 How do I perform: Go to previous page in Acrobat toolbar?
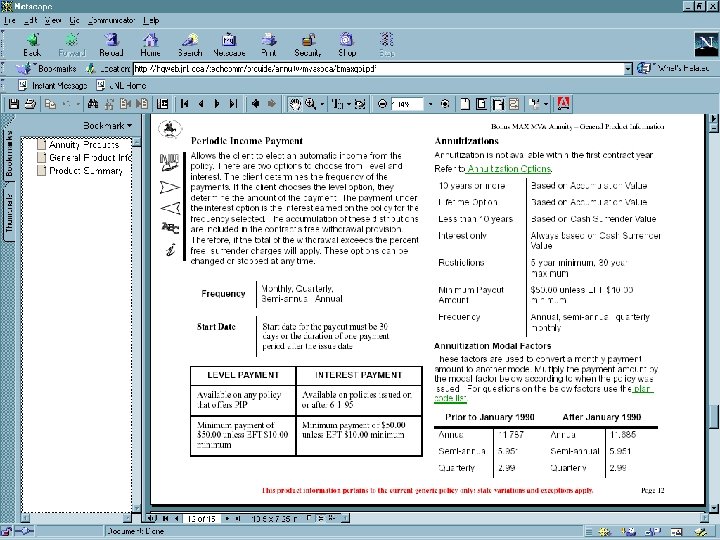(x=201, y=104)
